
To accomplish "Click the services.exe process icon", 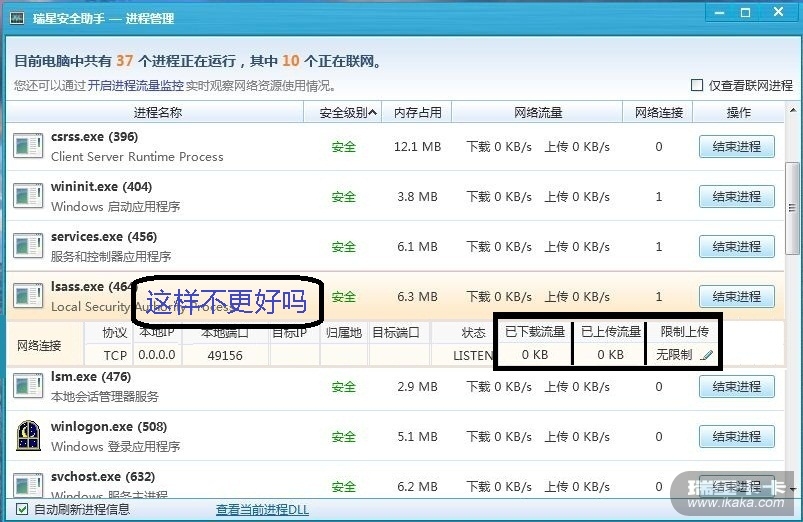I will pos(28,246).
